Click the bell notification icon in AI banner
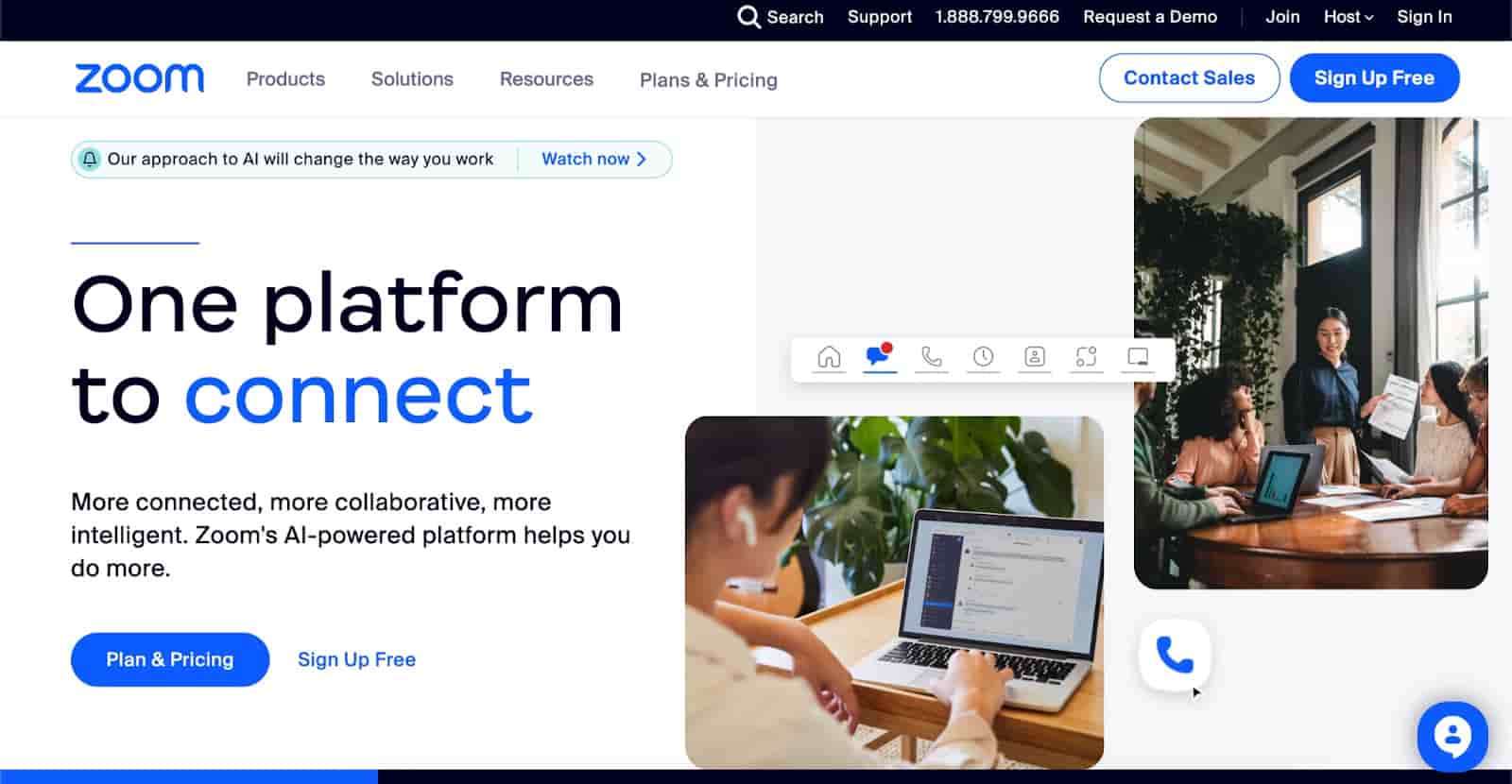This screenshot has height=784, width=1512. pyautogui.click(x=89, y=159)
